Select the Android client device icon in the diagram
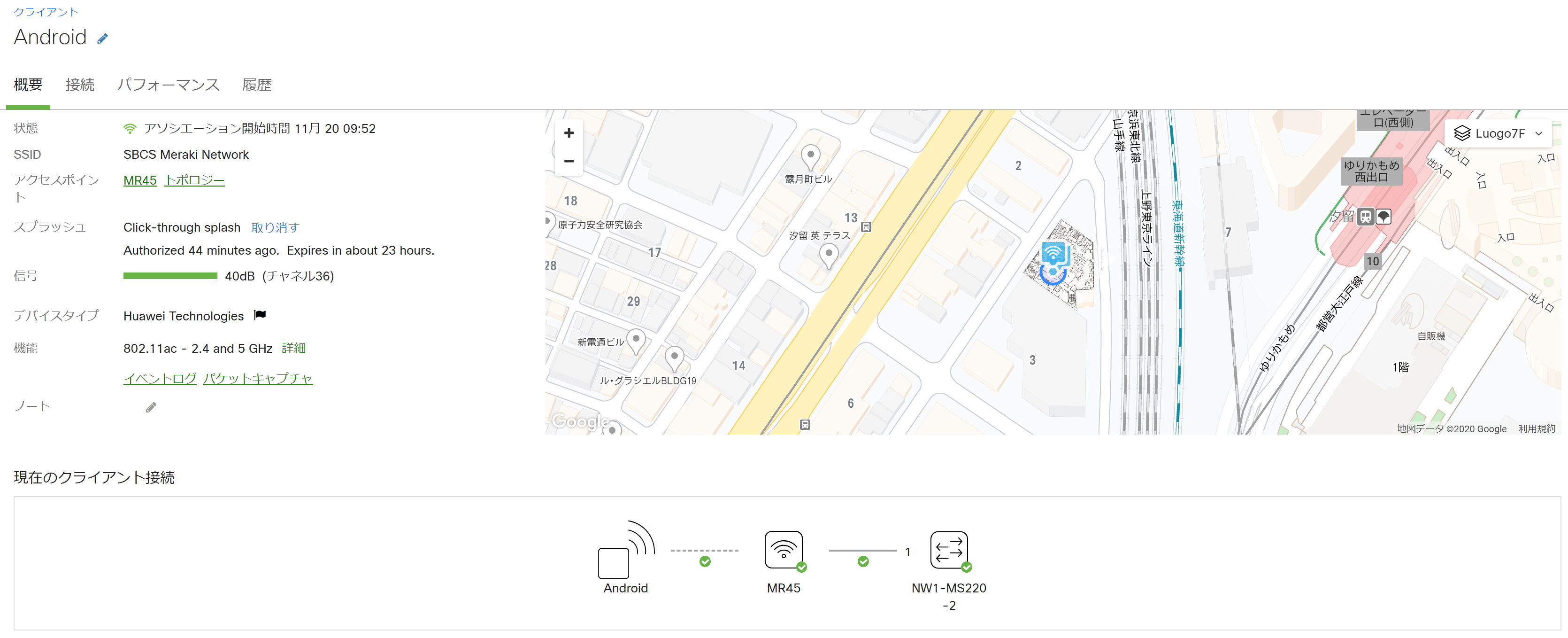This screenshot has width=1568, height=638. point(626,549)
